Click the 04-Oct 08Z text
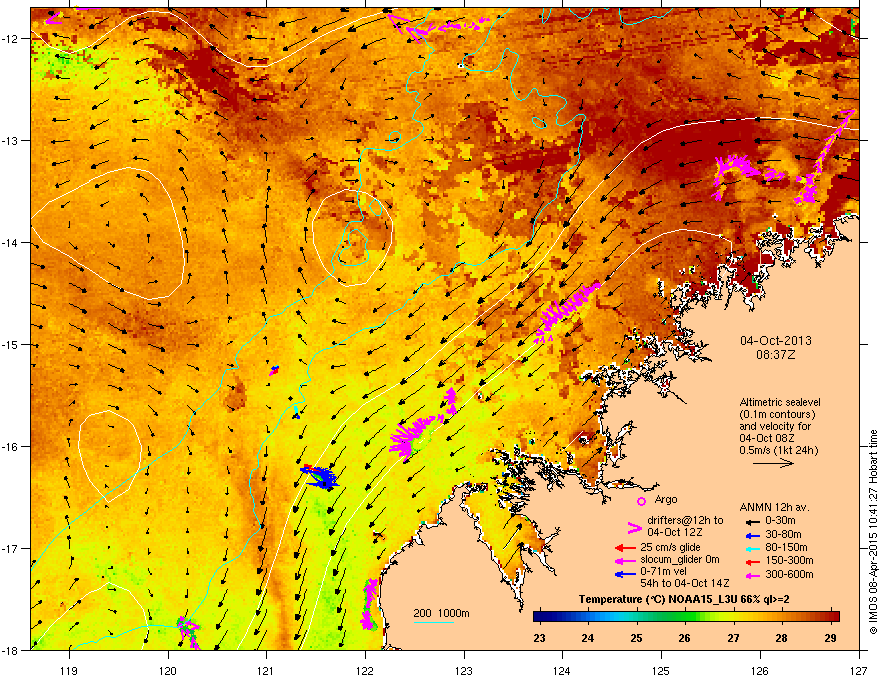This screenshot has width=880, height=680. (x=767, y=438)
